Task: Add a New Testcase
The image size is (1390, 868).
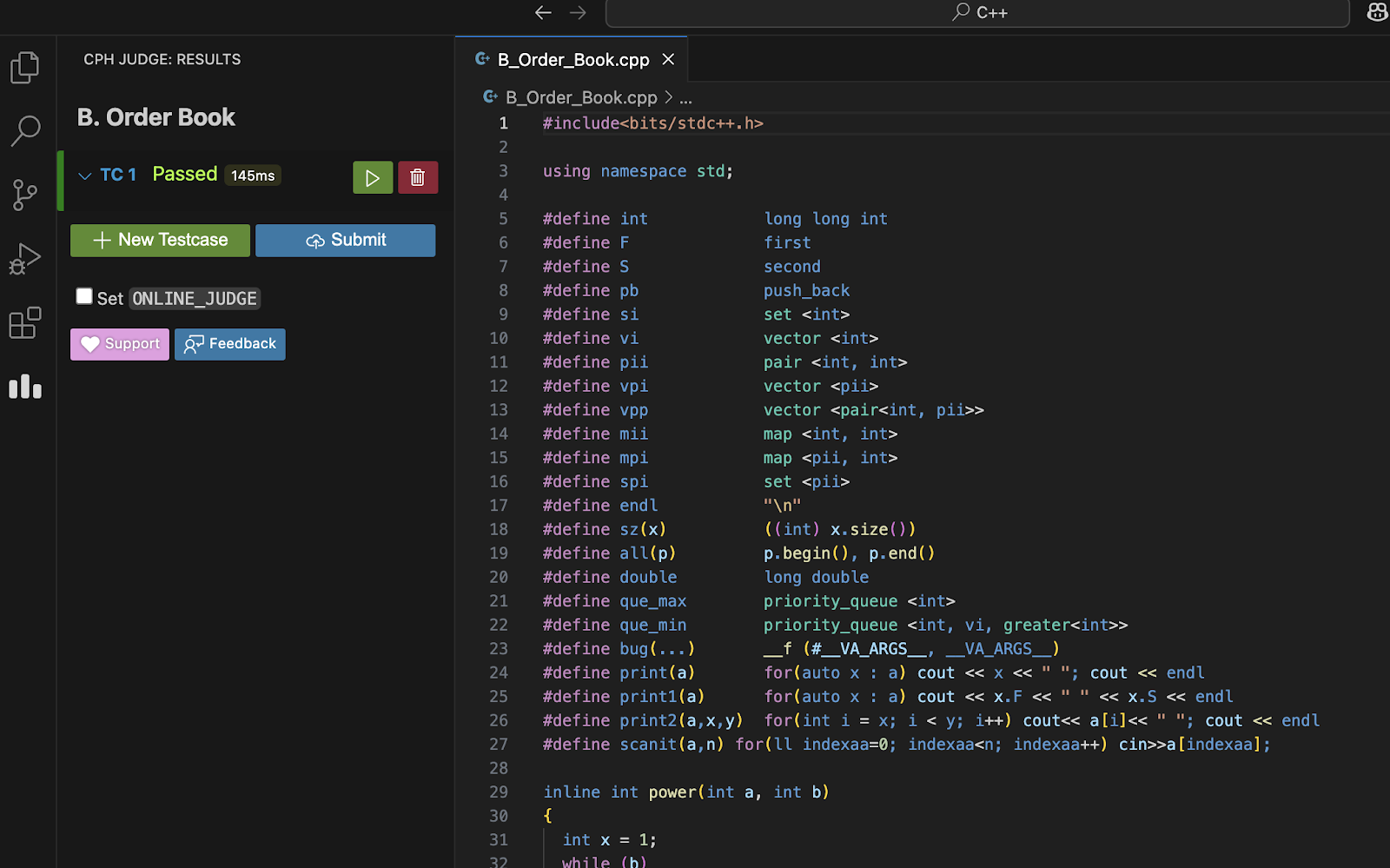Action: [x=160, y=241]
